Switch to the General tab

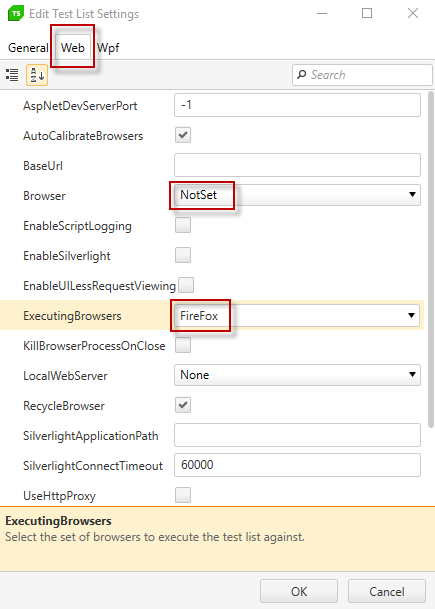[x=28, y=48]
